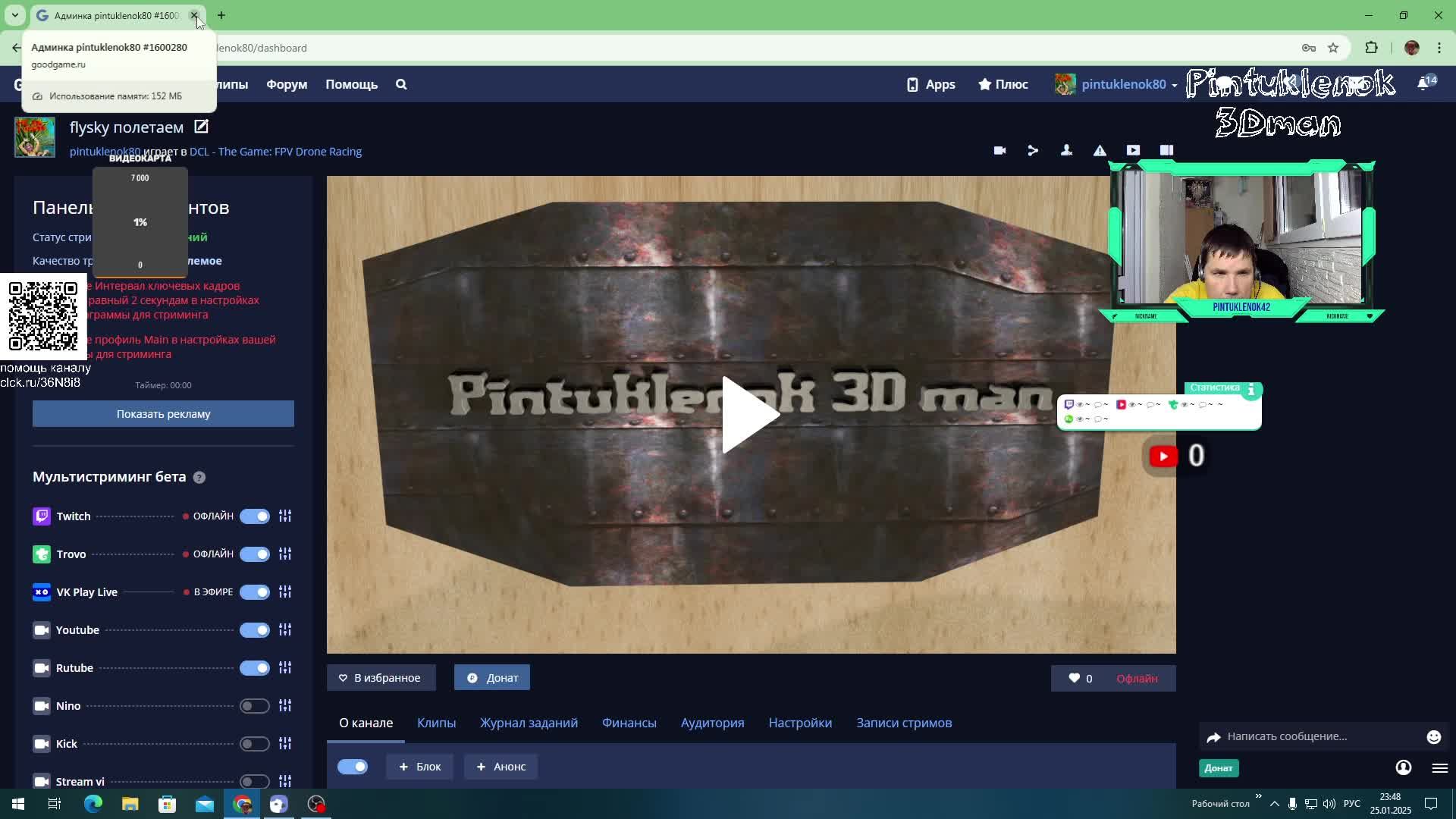This screenshot has height=819, width=1456.
Task: Disable Twitch multistreaming toggle
Action: 255,516
